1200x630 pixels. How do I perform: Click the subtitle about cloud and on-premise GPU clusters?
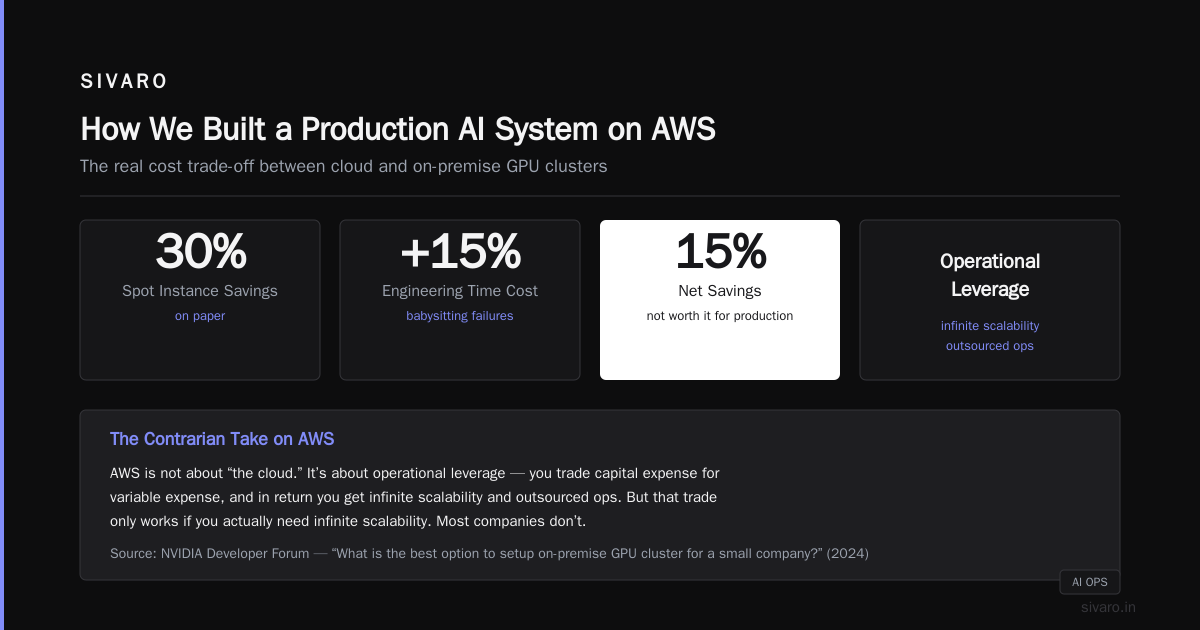(x=343, y=166)
